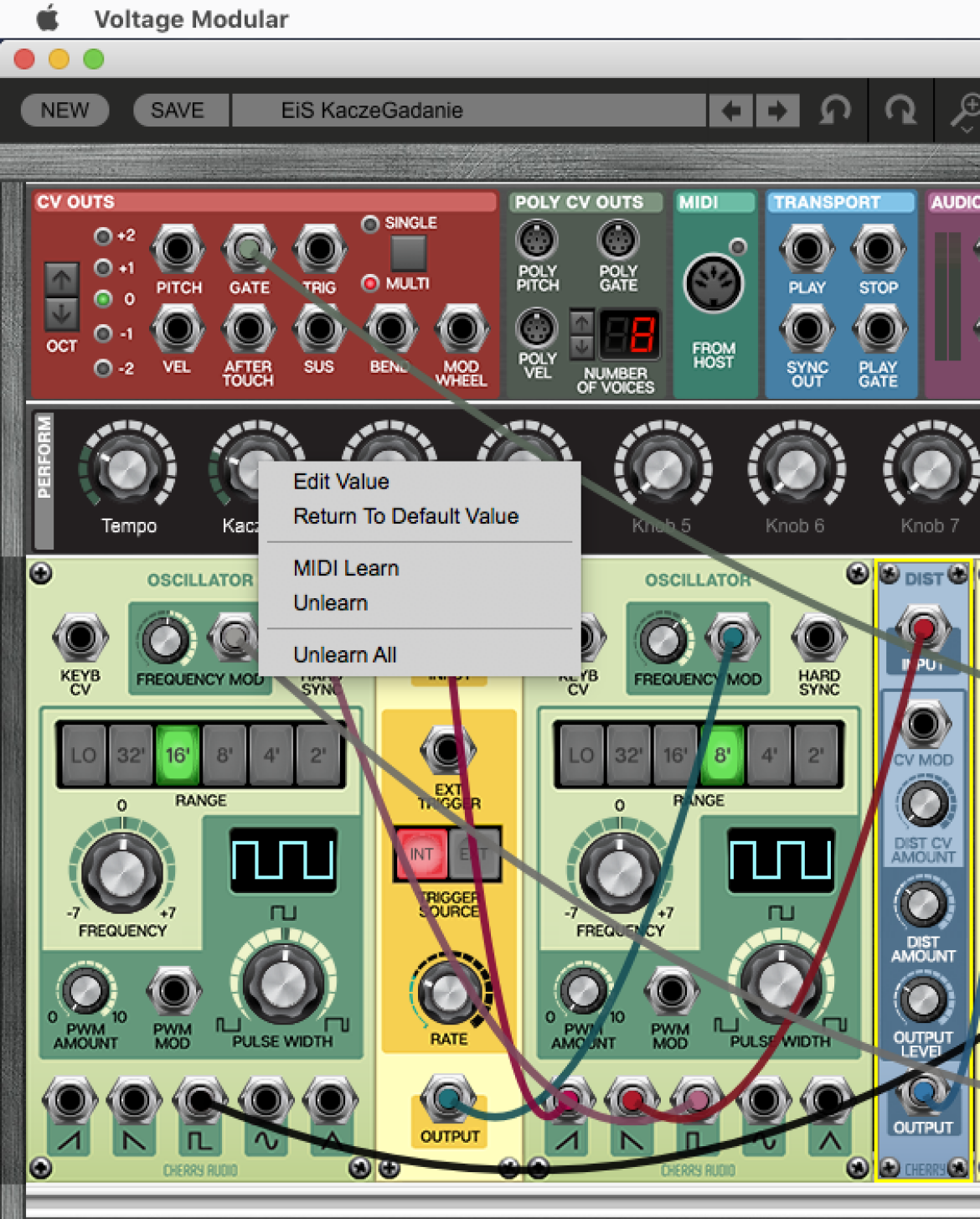Screen dimensions: 980x1219
Task: Click the SYNC OUT jack
Action: [x=807, y=328]
